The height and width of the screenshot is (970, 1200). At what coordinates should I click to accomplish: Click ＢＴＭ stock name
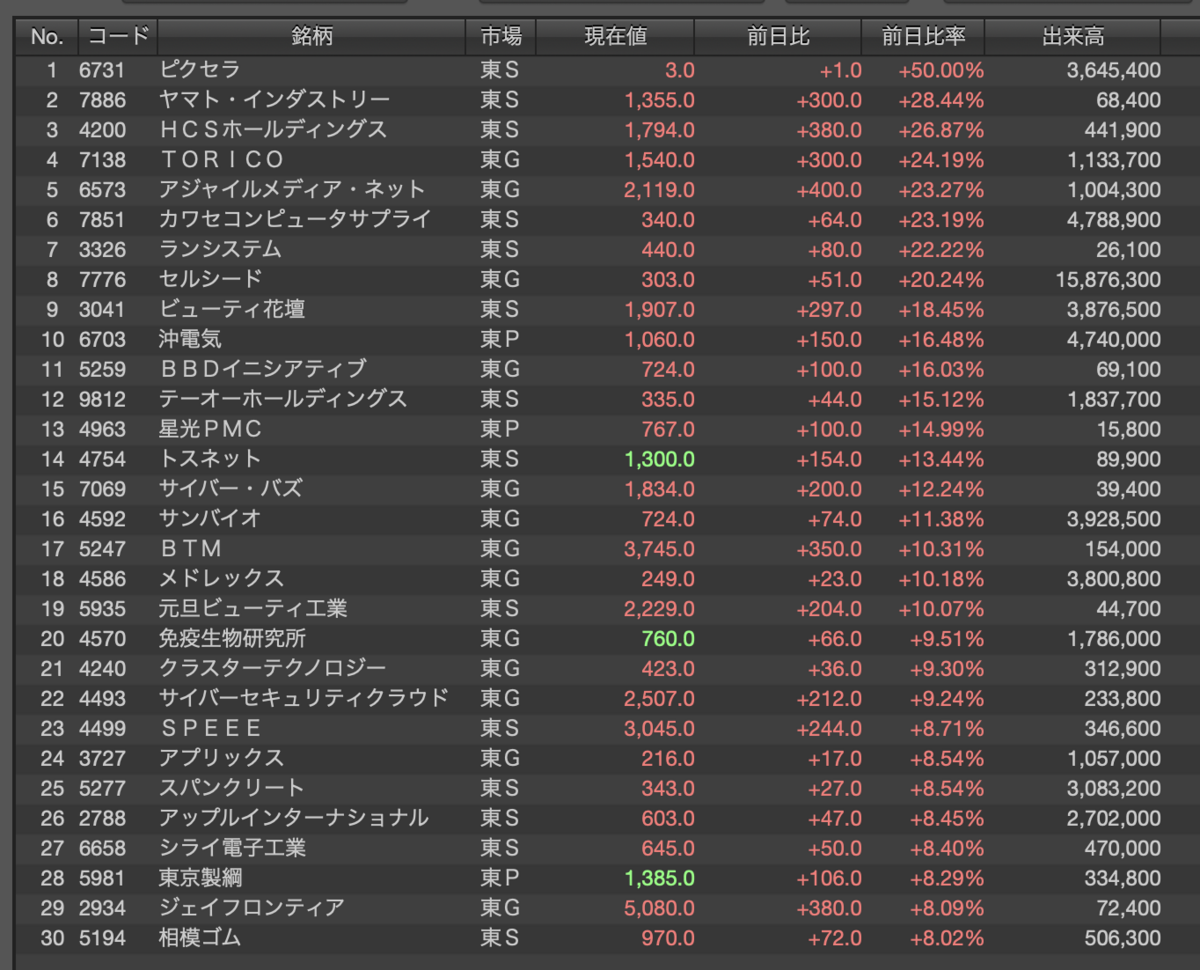(x=191, y=549)
